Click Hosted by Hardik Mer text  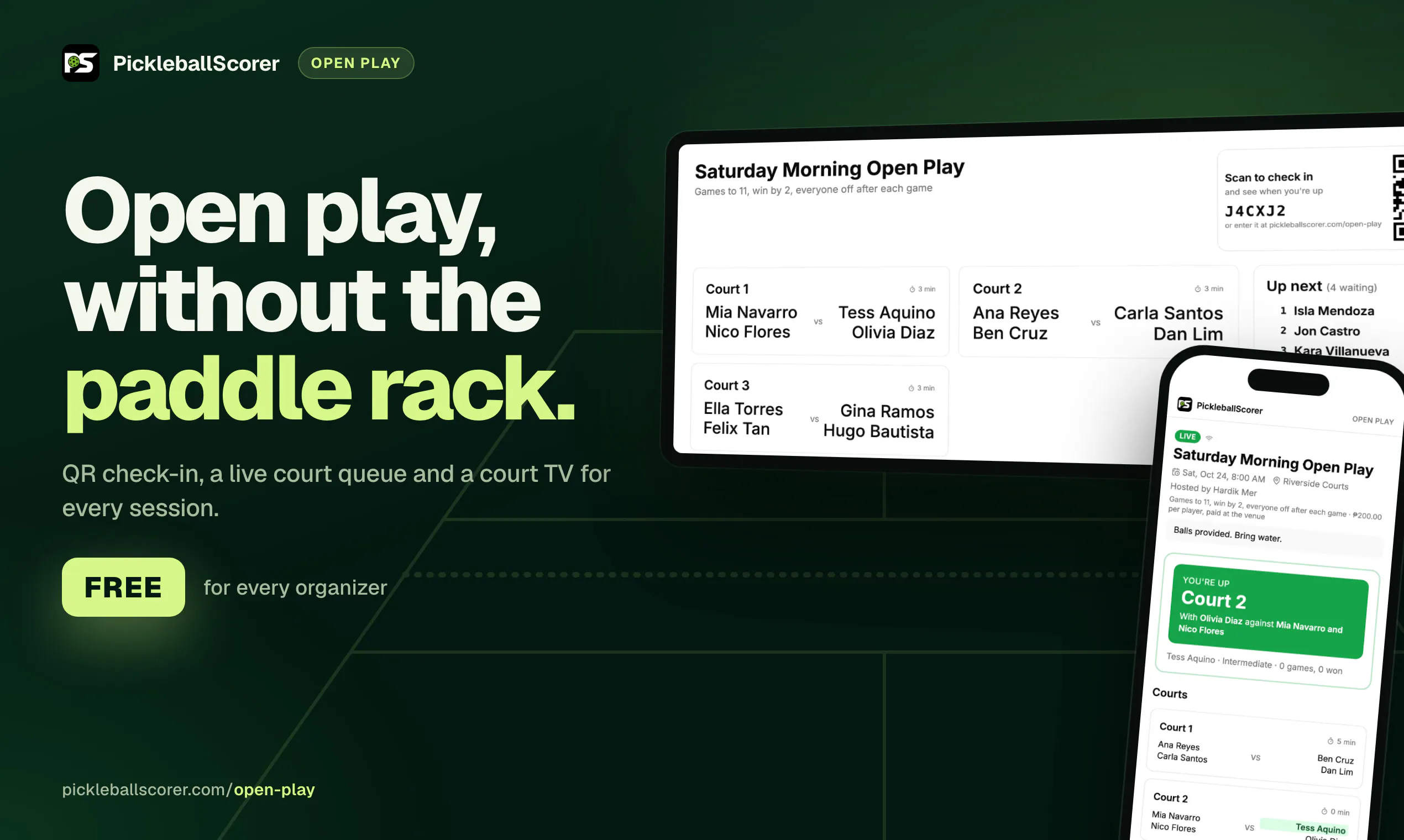pos(1213,490)
